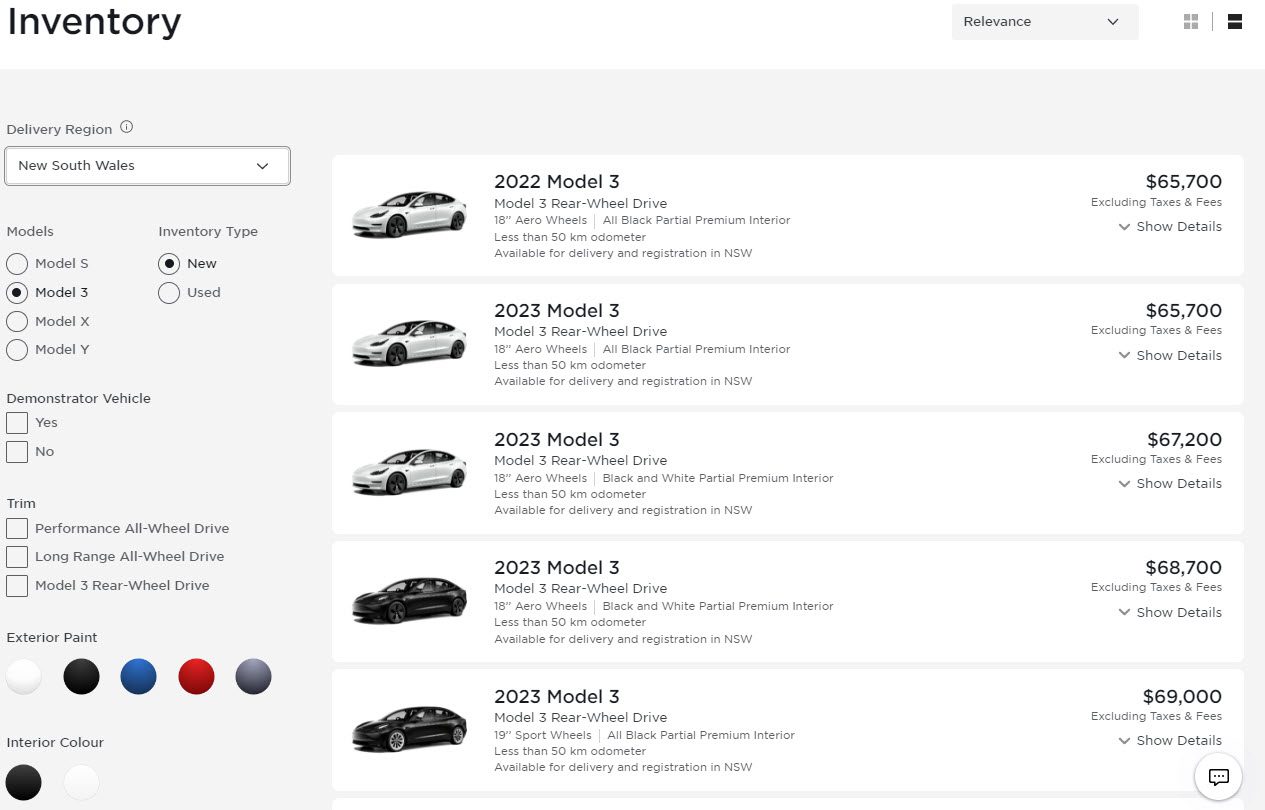Expand Show Details for the 2022 Model 3

(1170, 226)
